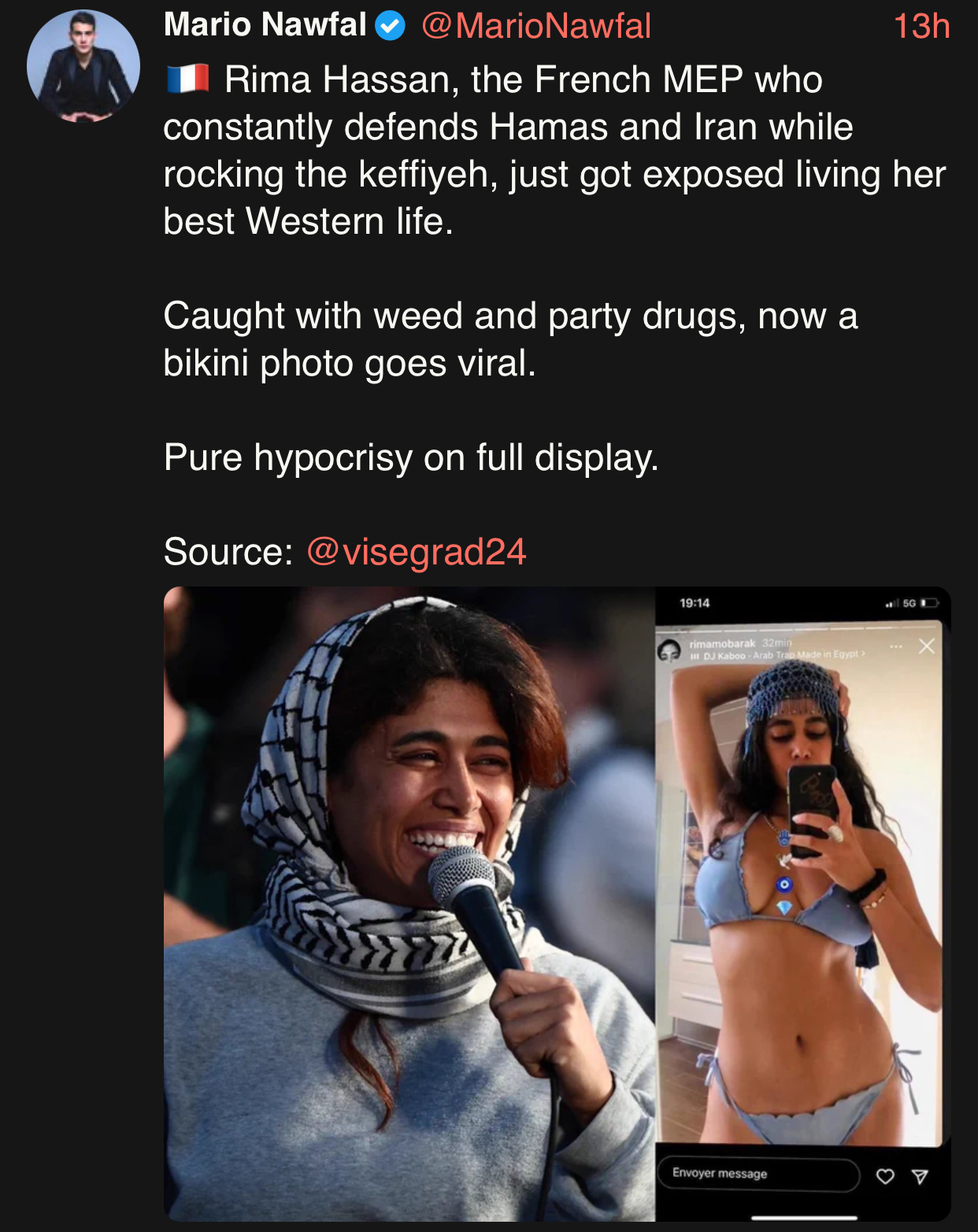Tap the heart like icon
Image resolution: width=978 pixels, height=1232 pixels.
[x=885, y=1176]
